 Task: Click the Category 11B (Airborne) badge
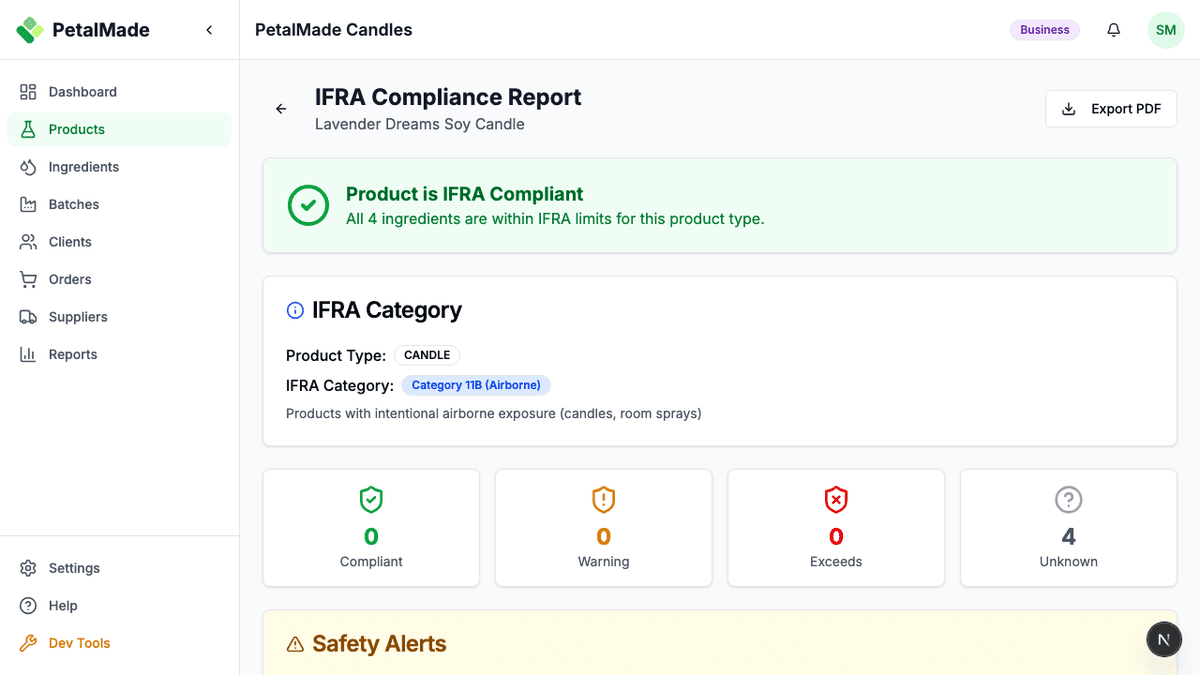[477, 385]
